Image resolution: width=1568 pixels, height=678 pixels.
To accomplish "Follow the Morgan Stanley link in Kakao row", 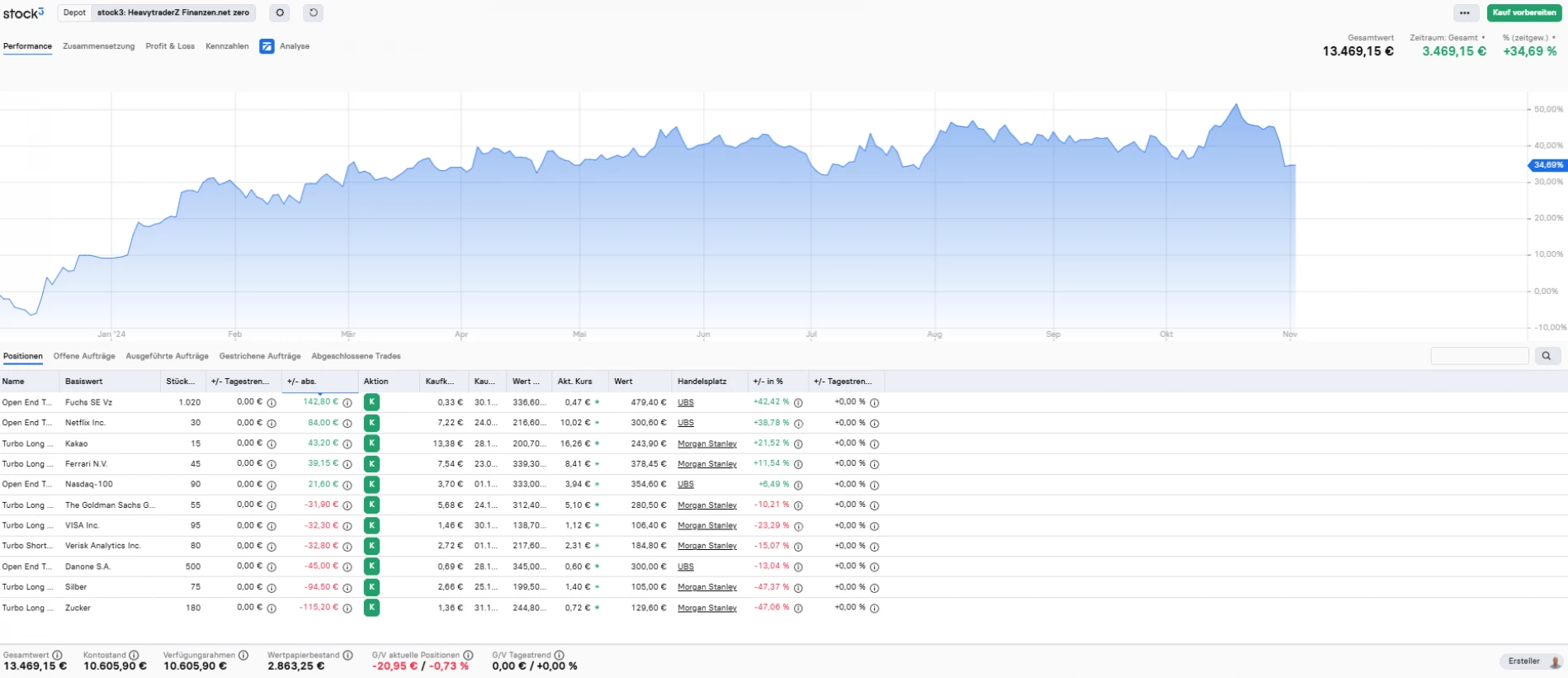I will pyautogui.click(x=706, y=443).
